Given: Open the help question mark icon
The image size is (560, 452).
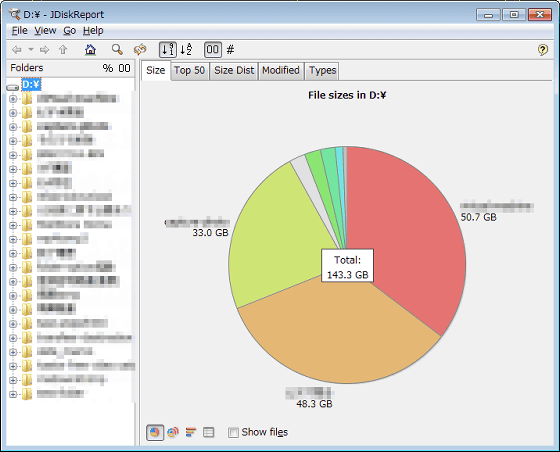Looking at the screenshot, I should (x=542, y=50).
